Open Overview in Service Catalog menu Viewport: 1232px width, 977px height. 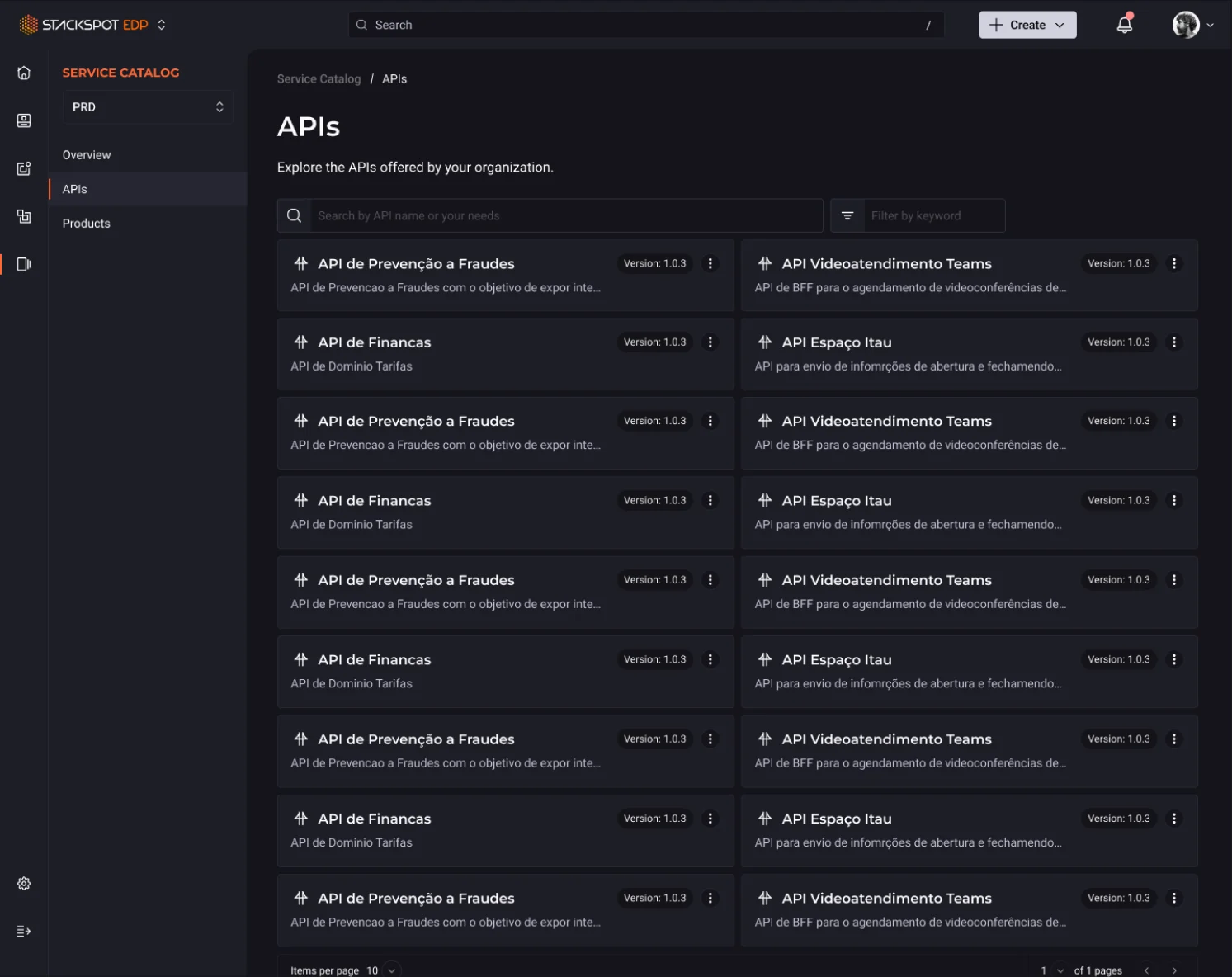[x=87, y=155]
